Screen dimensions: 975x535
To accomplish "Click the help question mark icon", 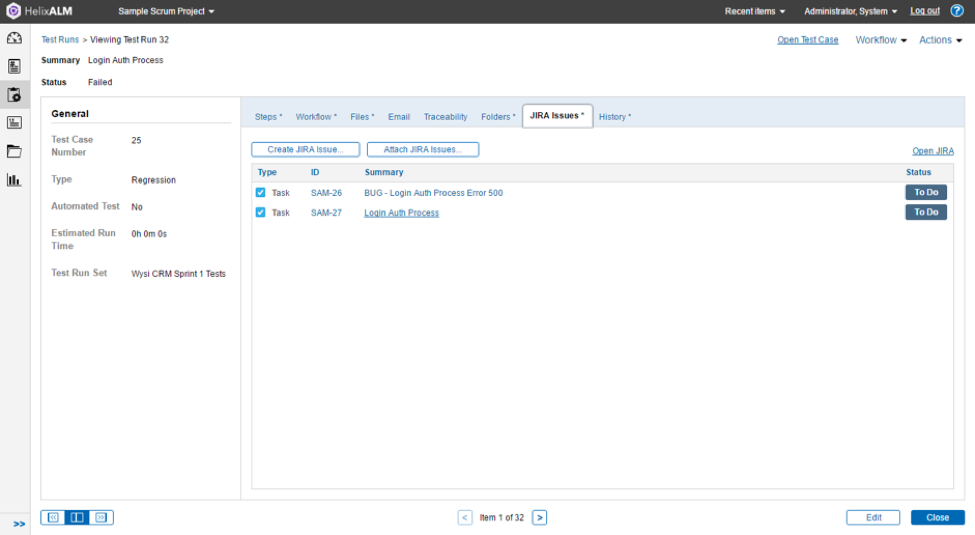I will tap(957, 11).
